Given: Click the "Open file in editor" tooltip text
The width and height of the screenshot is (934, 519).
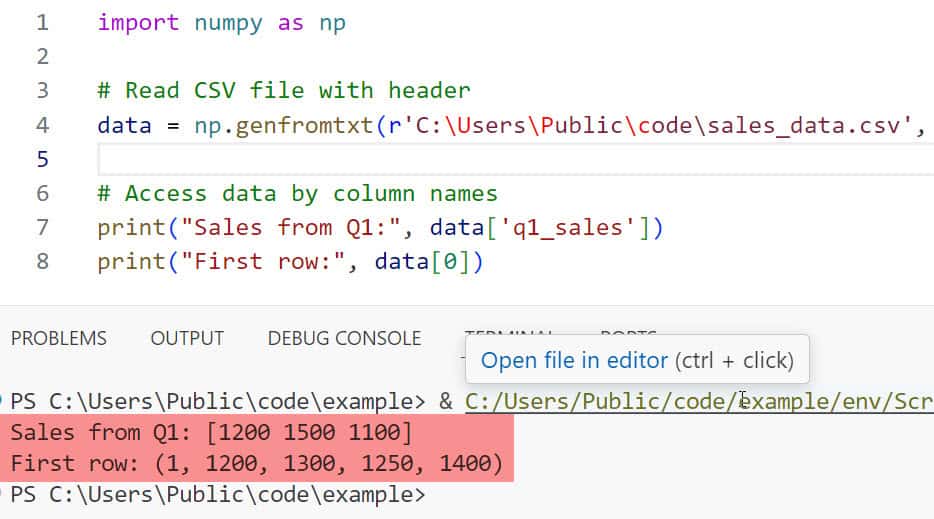Looking at the screenshot, I should pyautogui.click(x=574, y=360).
